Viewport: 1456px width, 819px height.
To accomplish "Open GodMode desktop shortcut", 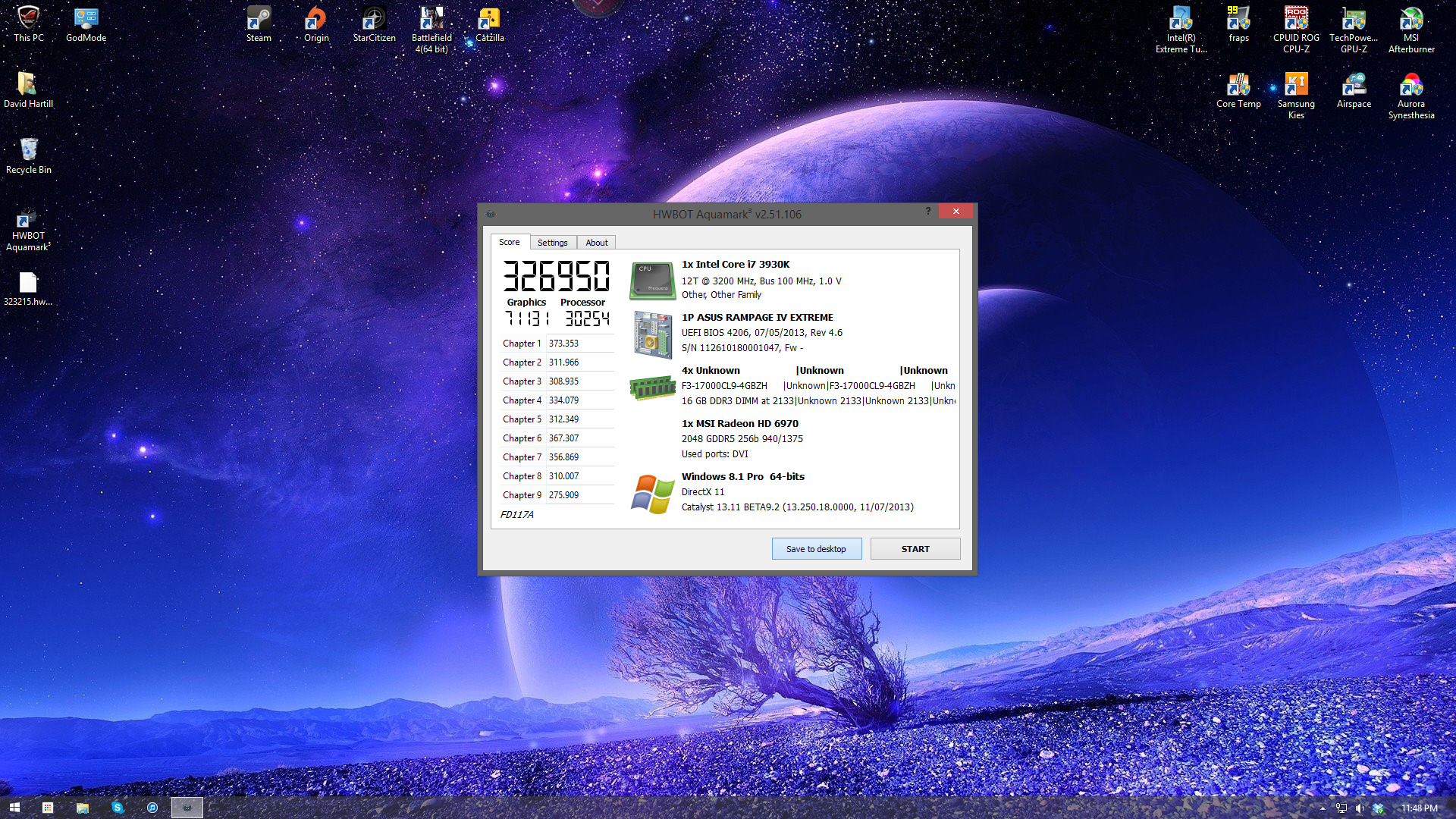I will pyautogui.click(x=86, y=24).
